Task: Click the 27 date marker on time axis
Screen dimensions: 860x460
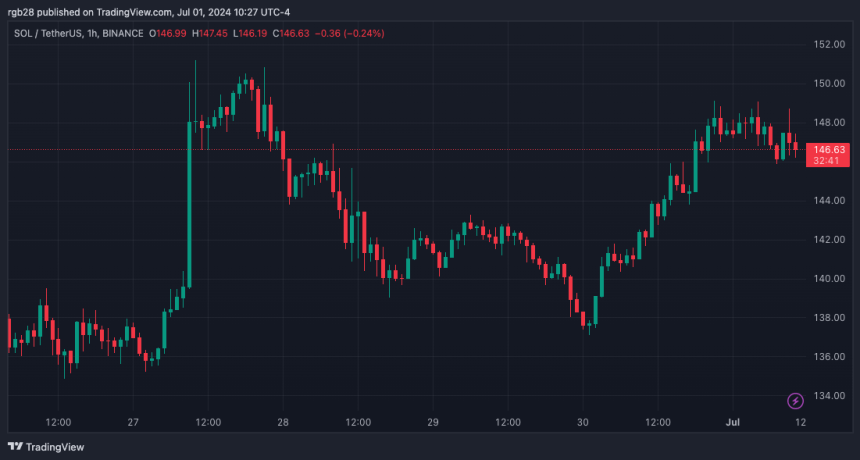Action: coord(133,422)
